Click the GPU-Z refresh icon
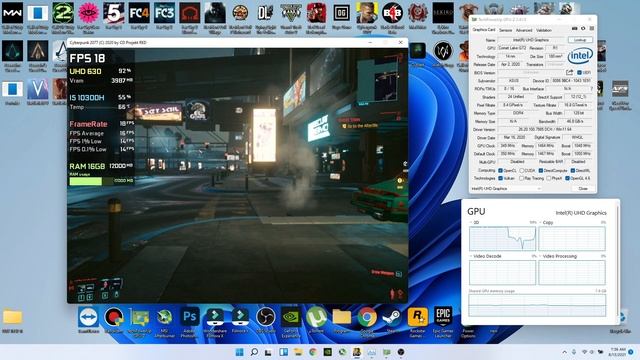 [x=583, y=29]
